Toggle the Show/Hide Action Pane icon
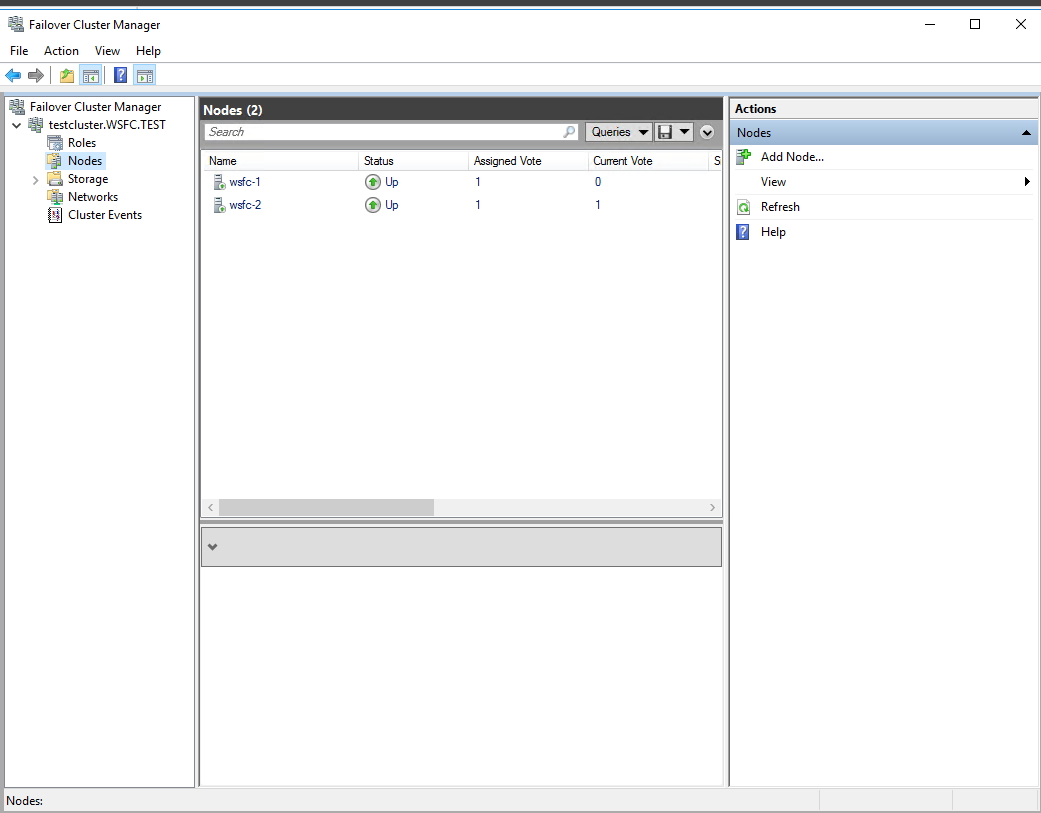1041x813 pixels. [x=144, y=75]
